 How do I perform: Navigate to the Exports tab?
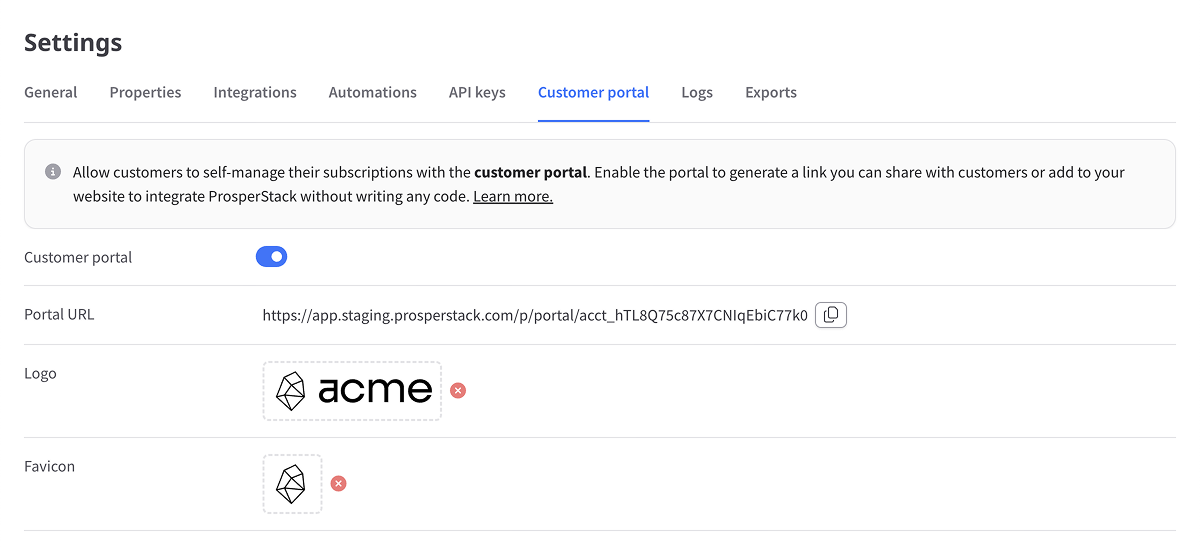771,92
